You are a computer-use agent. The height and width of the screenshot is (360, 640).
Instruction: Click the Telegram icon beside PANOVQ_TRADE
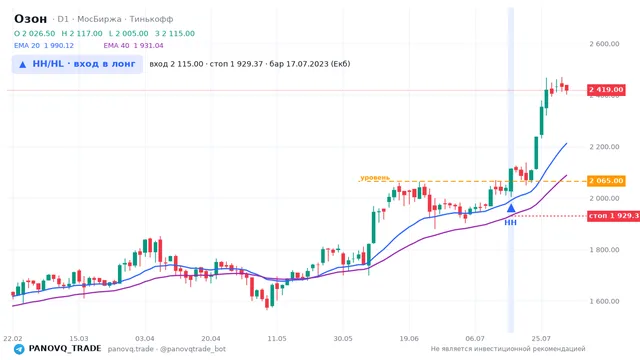[19, 349]
